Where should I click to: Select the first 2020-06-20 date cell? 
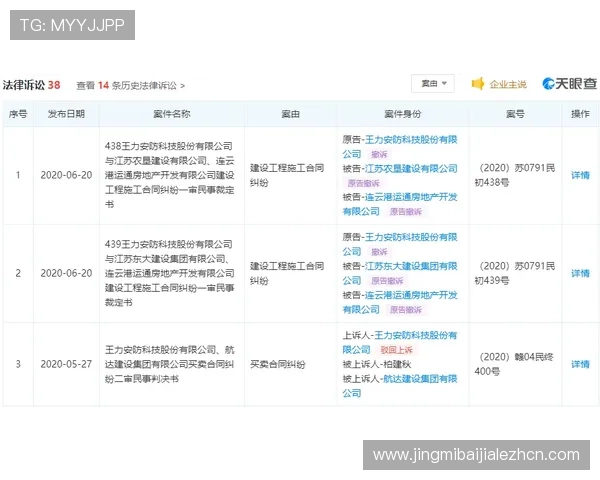coord(66,175)
